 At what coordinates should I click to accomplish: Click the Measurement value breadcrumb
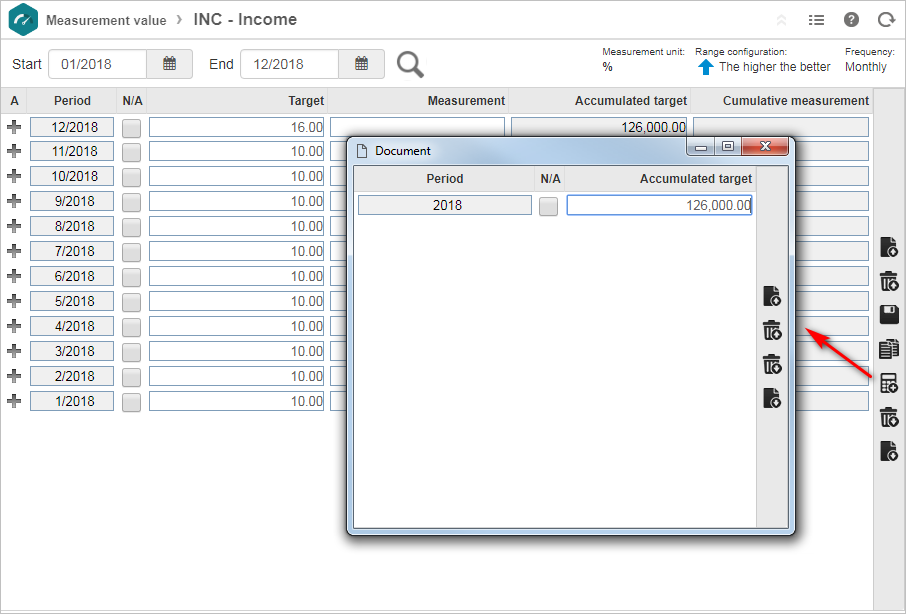pos(106,20)
